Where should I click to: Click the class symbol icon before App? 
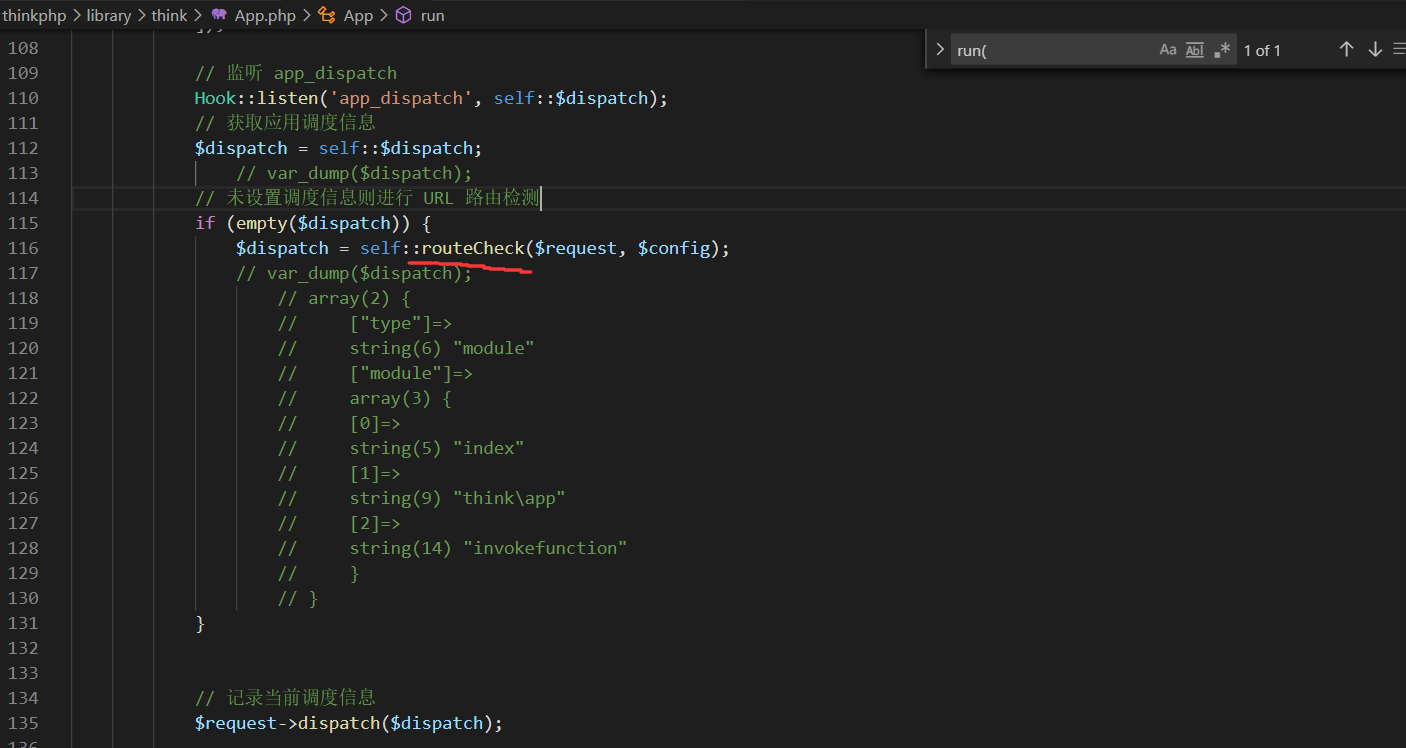[327, 15]
